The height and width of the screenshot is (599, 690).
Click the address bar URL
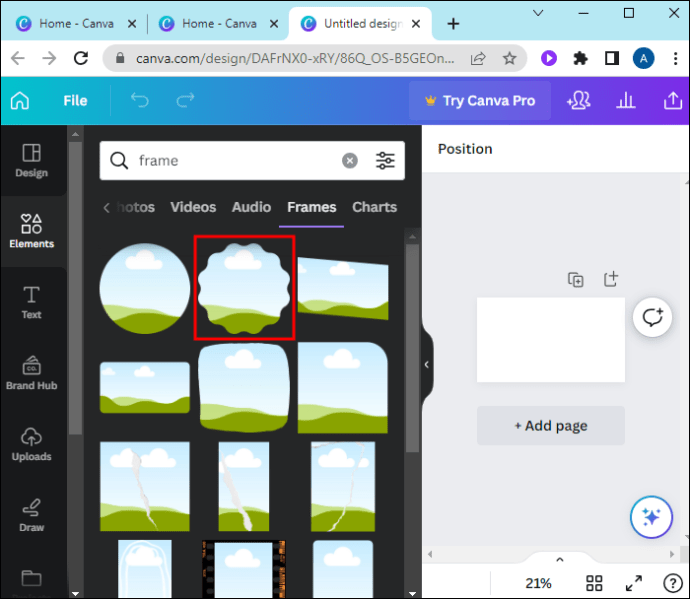tap(295, 58)
